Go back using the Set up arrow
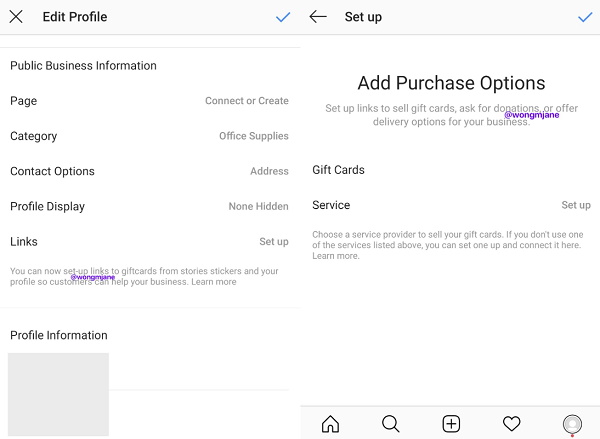Viewport: 600px width, 439px height. [x=318, y=16]
